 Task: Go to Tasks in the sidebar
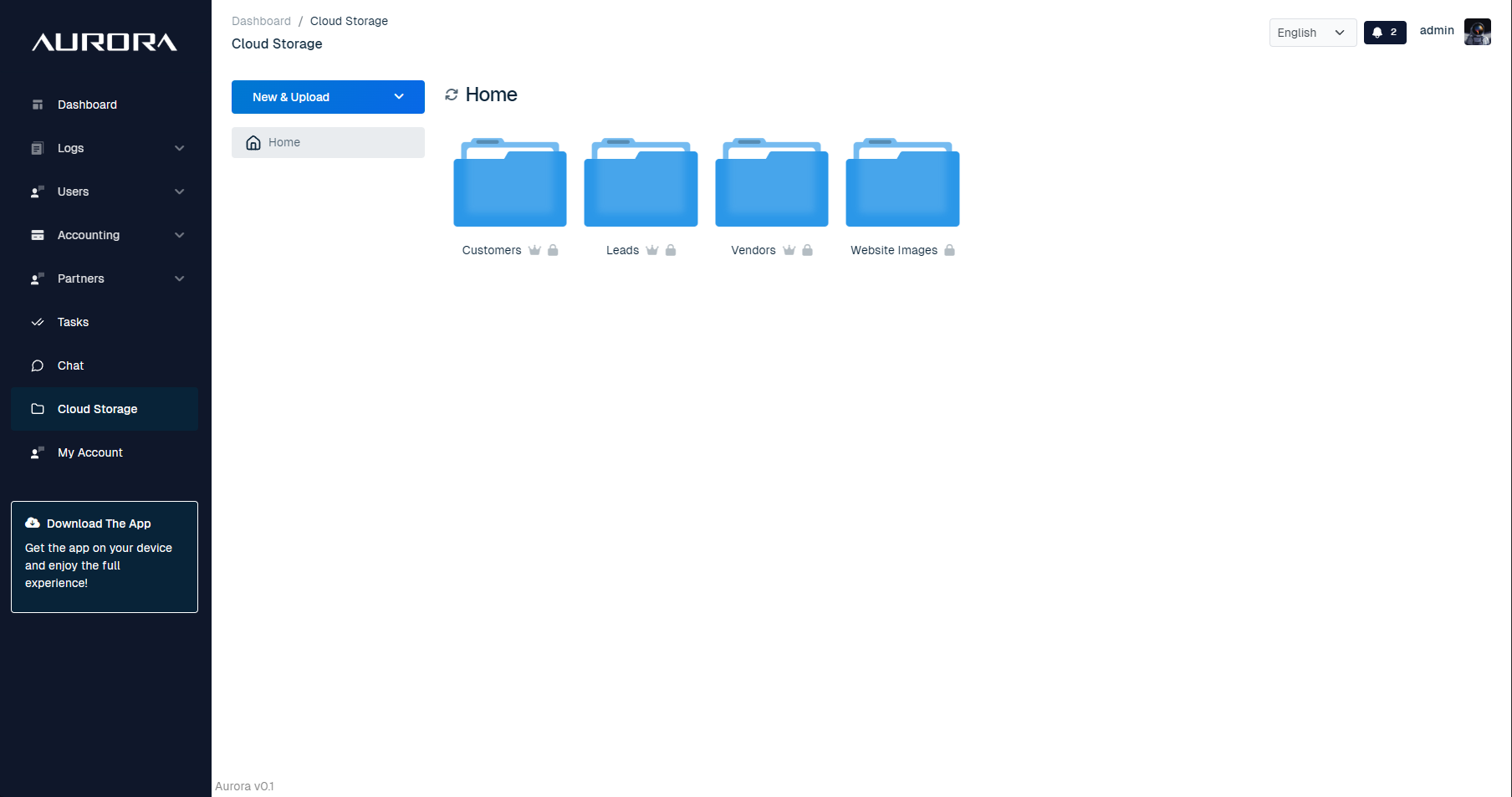(73, 322)
